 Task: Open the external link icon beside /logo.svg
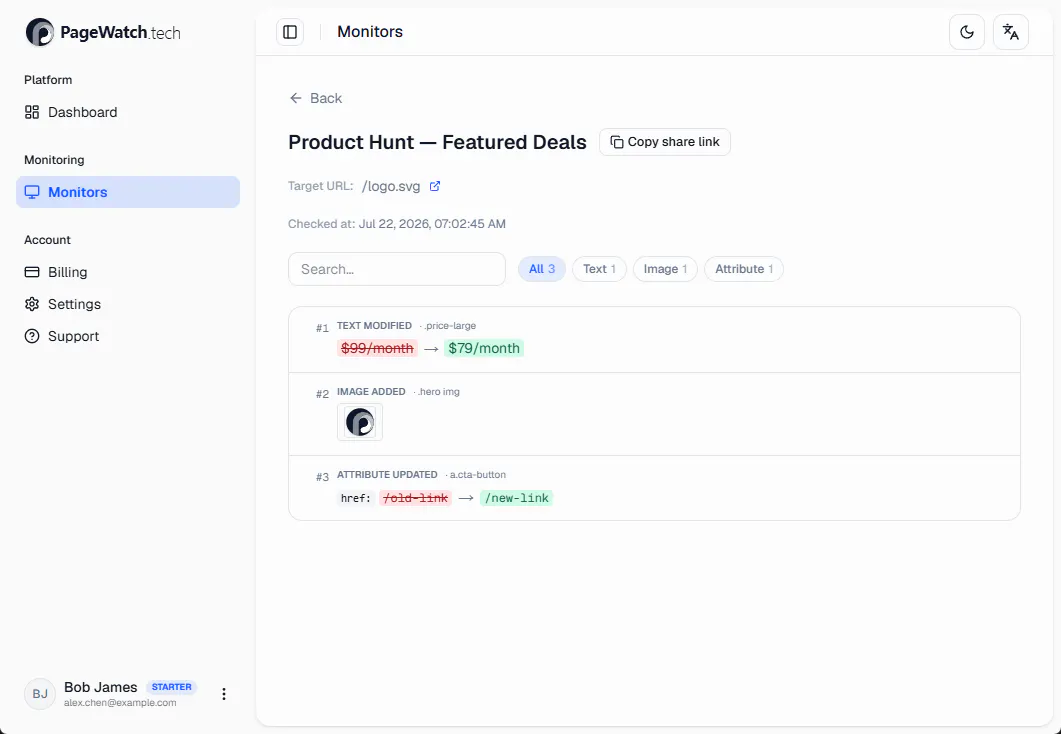(x=435, y=186)
